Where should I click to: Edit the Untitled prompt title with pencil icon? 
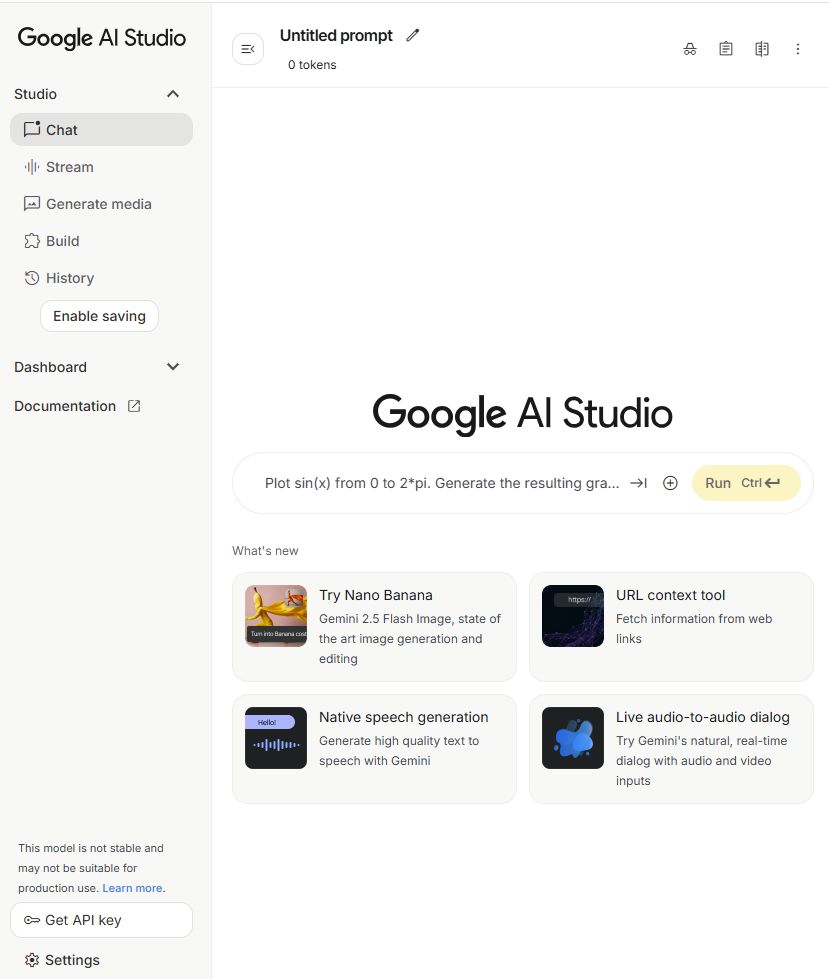point(413,36)
